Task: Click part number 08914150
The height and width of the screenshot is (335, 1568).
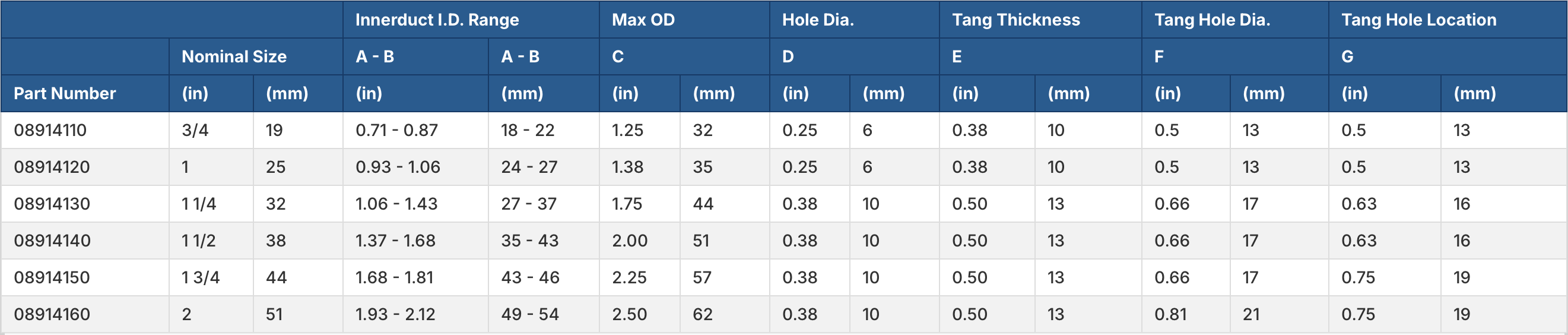Action: click(x=52, y=278)
